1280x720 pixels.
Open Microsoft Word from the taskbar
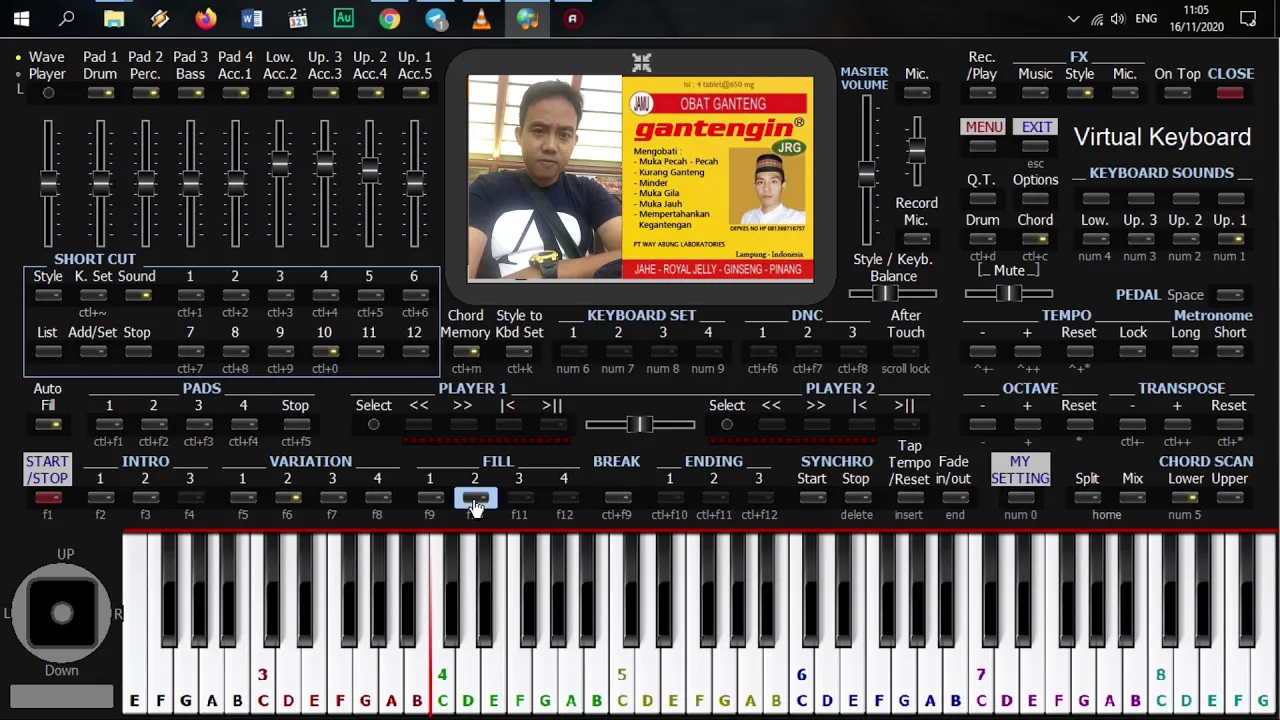click(x=252, y=18)
